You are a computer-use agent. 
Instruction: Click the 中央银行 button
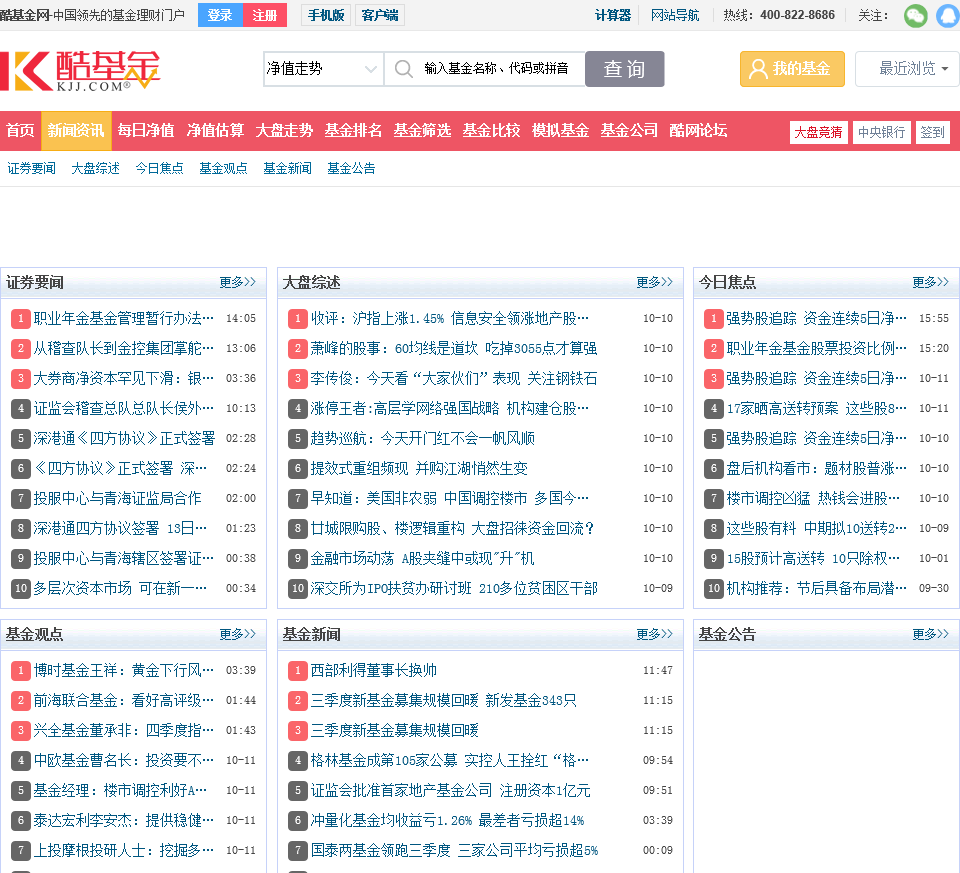coord(882,132)
